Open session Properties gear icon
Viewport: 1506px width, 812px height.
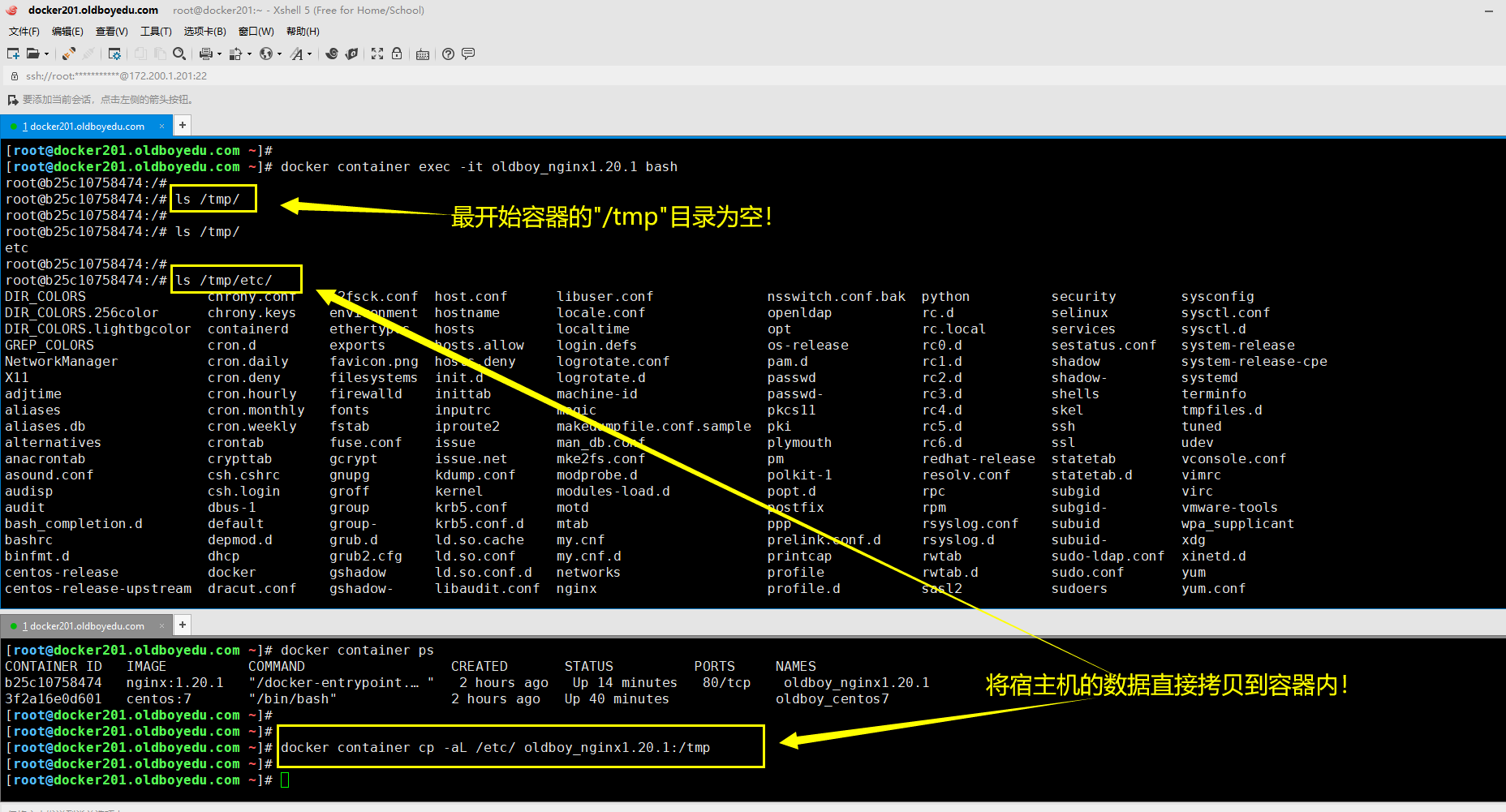point(114,54)
